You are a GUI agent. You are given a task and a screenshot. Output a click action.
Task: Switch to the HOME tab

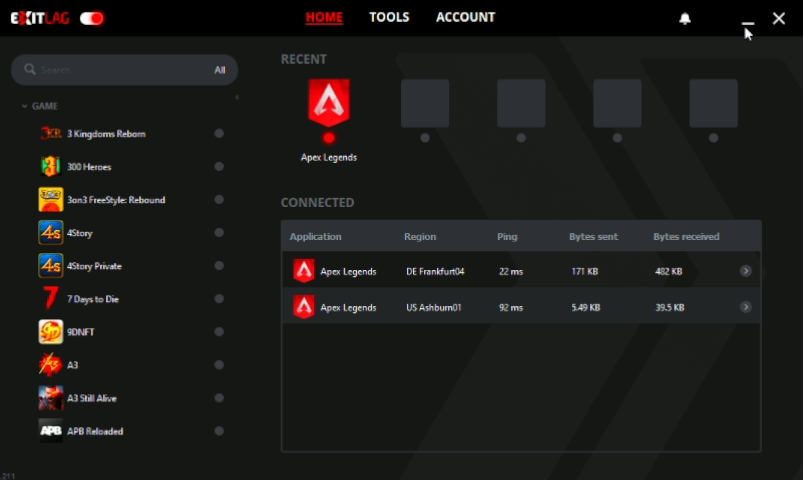coord(324,17)
